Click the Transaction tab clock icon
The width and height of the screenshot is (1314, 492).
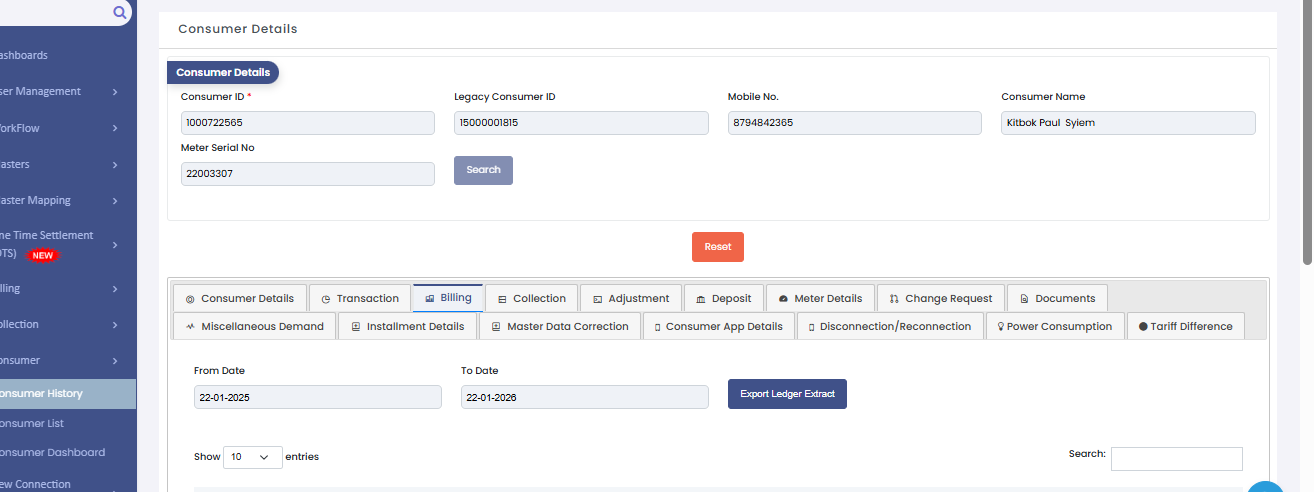point(326,299)
